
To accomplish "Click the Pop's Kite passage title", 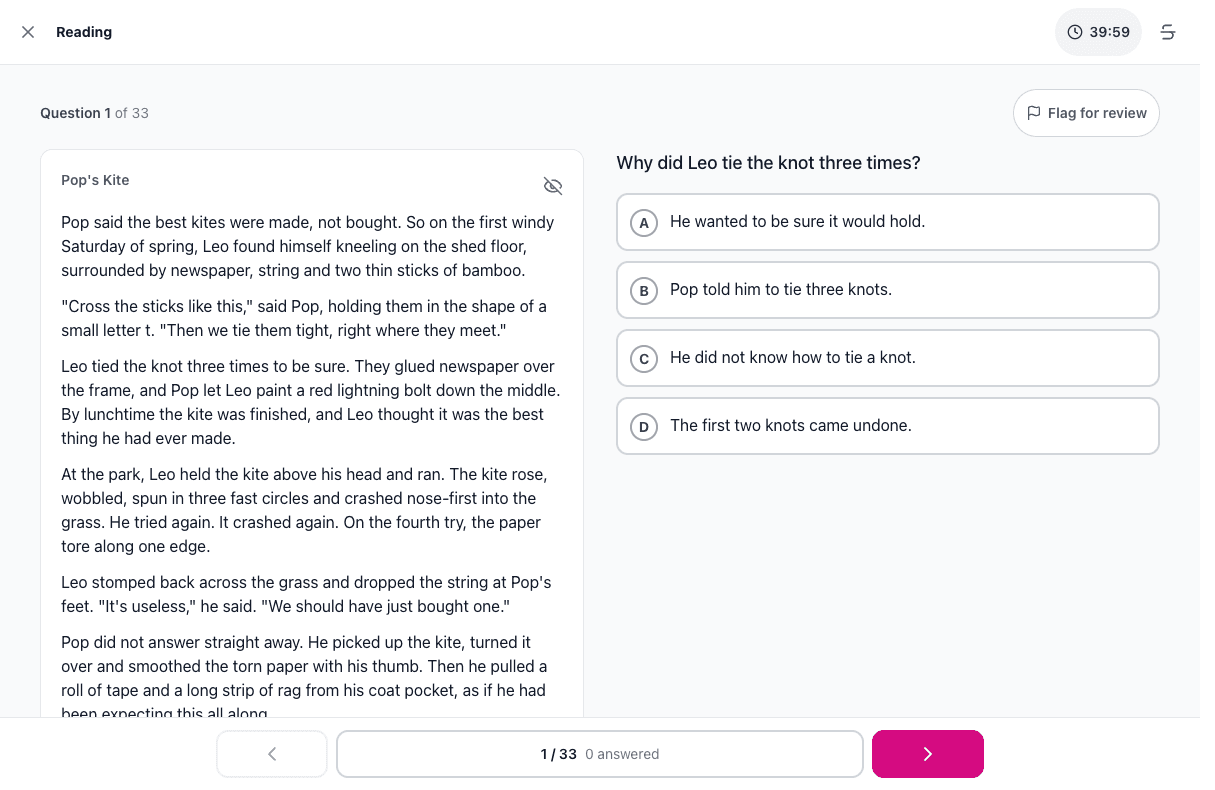I will (x=95, y=180).
